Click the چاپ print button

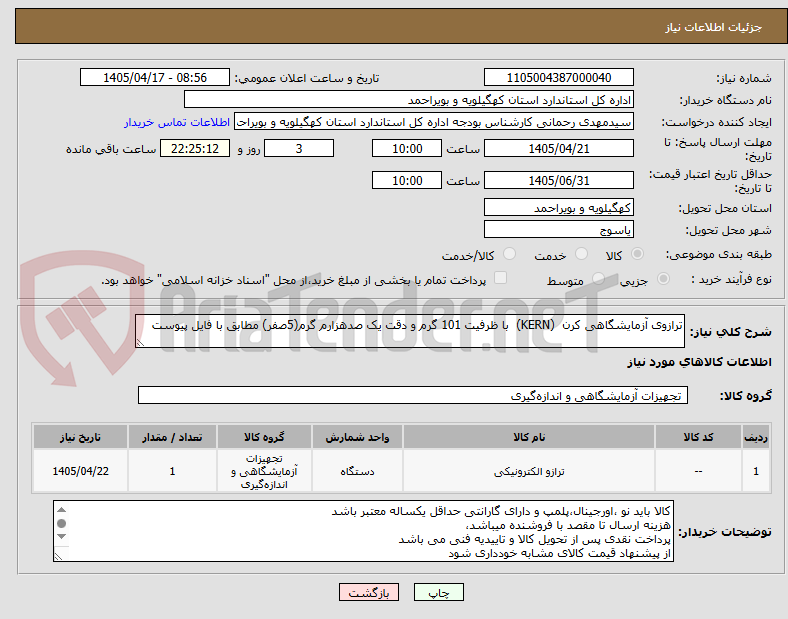pyautogui.click(x=439, y=592)
